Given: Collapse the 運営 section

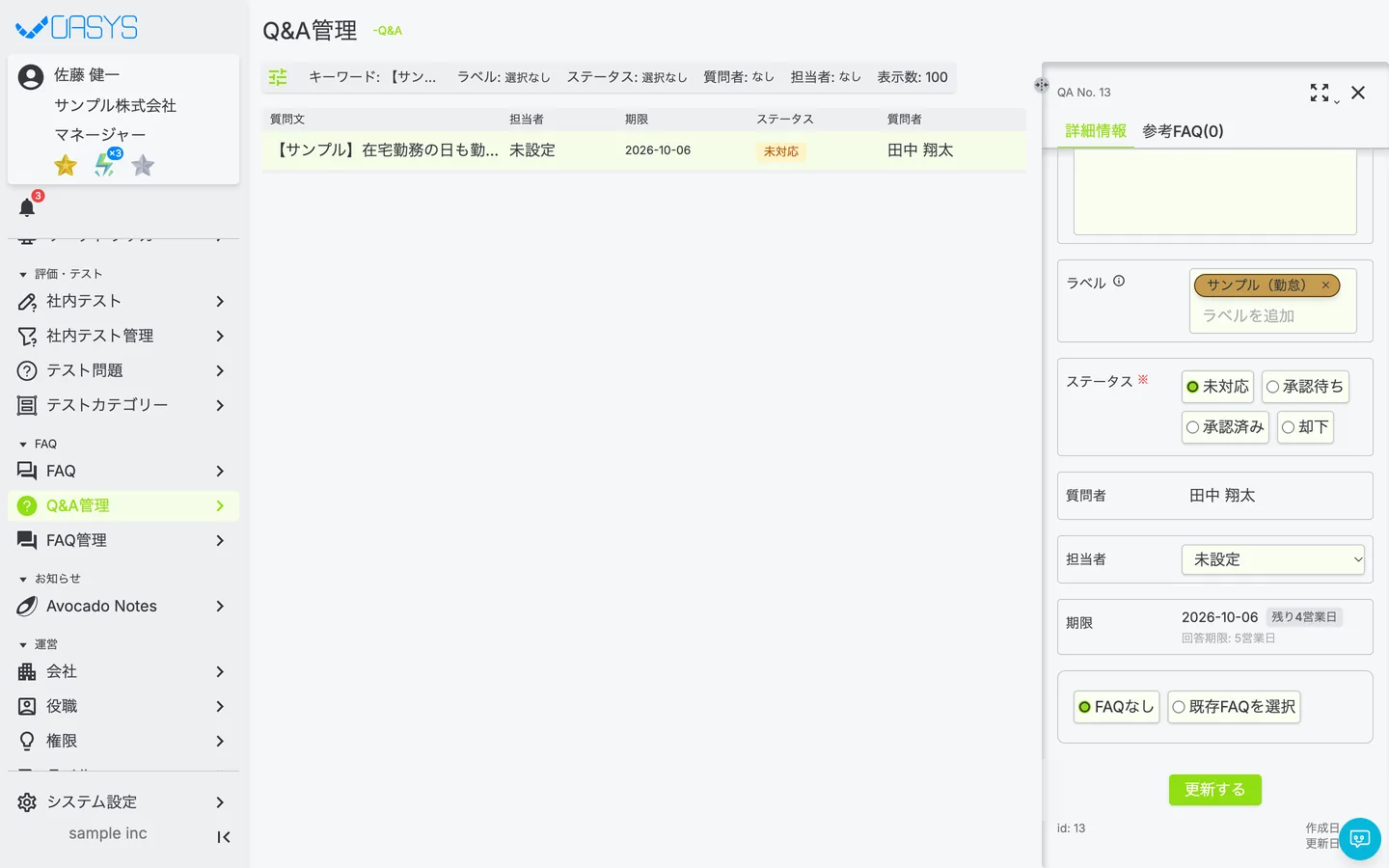Looking at the screenshot, I should pyautogui.click(x=39, y=644).
